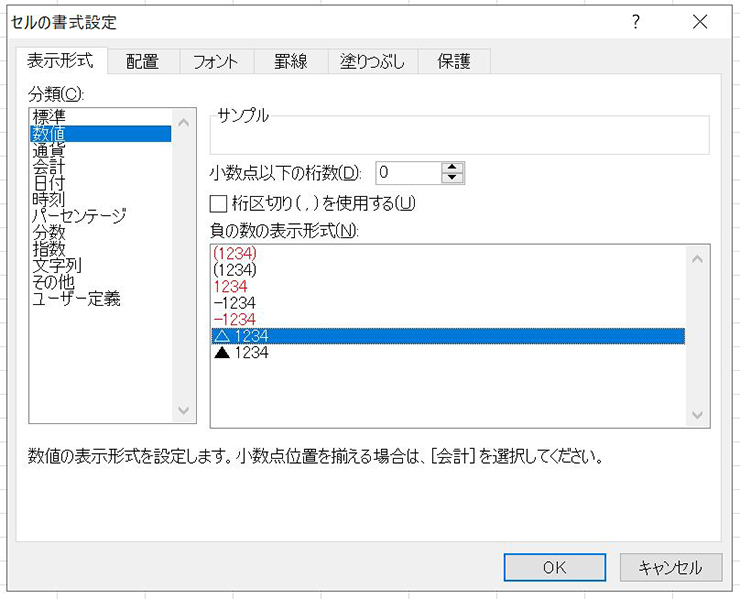Decrease decimal places with down spinner
This screenshot has height=599, width=740.
click(452, 178)
